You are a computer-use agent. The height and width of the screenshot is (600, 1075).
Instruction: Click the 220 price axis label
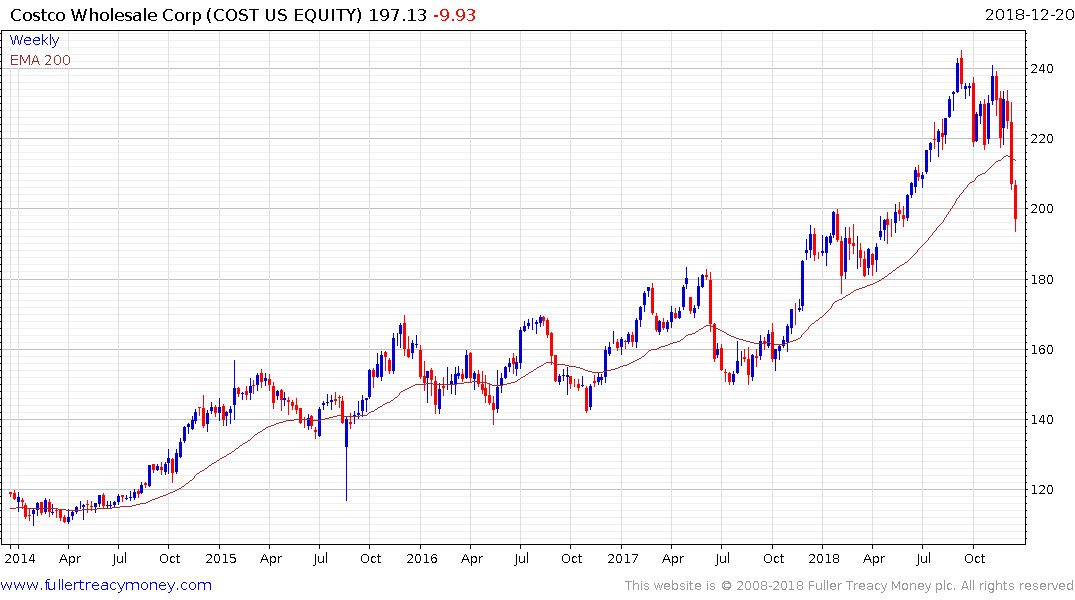(1042, 139)
